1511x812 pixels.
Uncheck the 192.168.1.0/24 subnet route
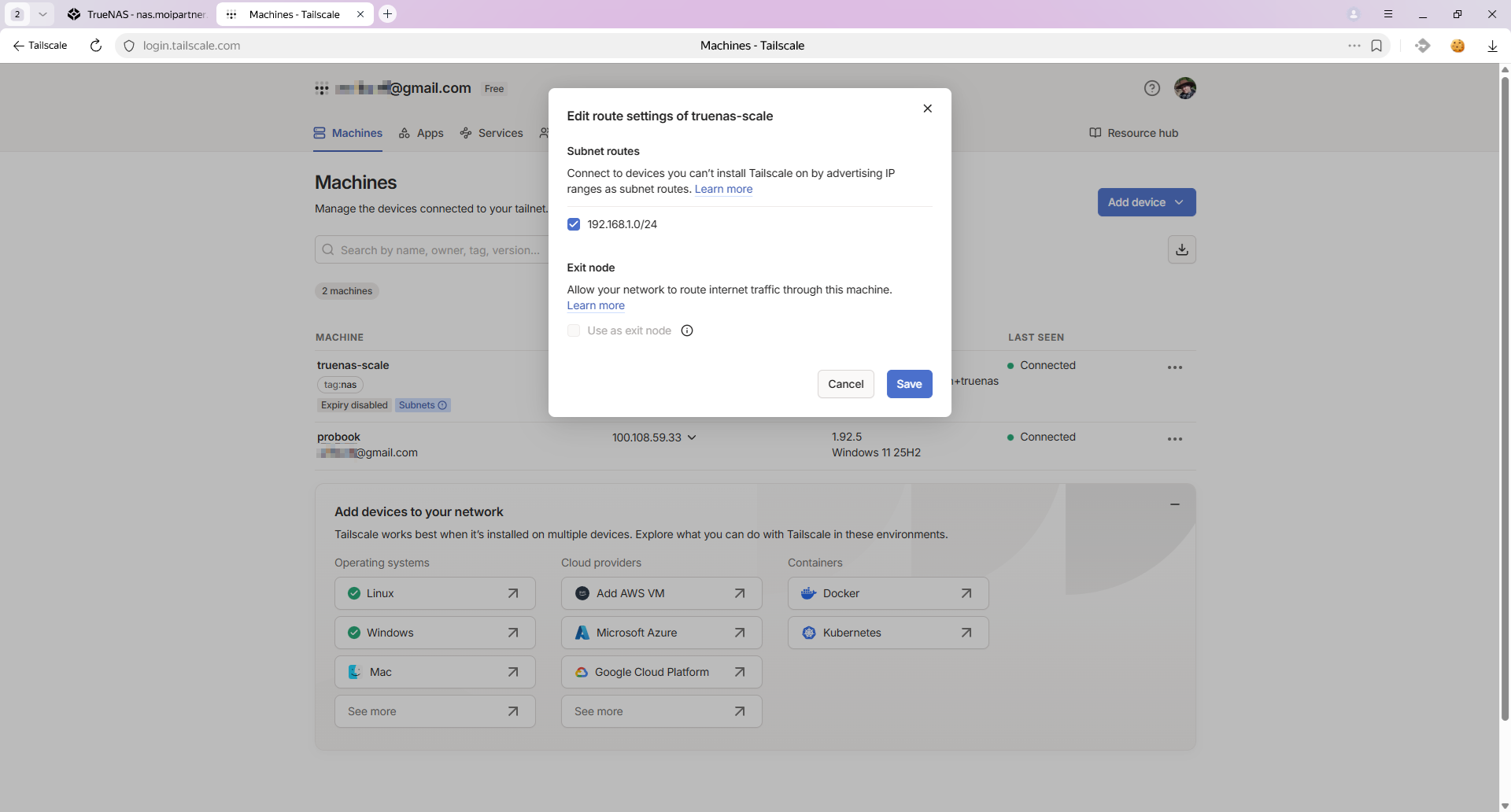point(574,224)
